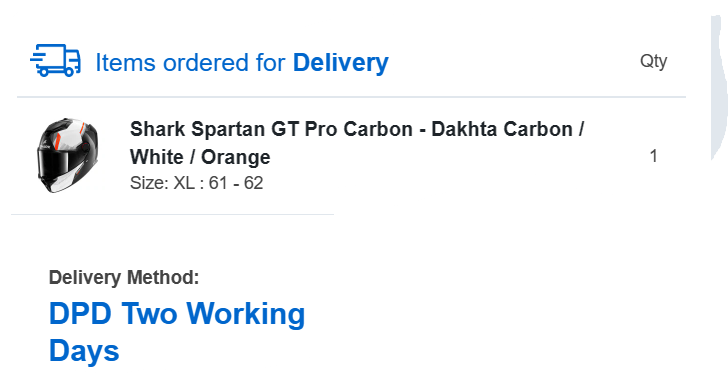Screen dimensions: 728x373
Task: Click the 'Delivery Method:' label
Action: click(x=124, y=278)
